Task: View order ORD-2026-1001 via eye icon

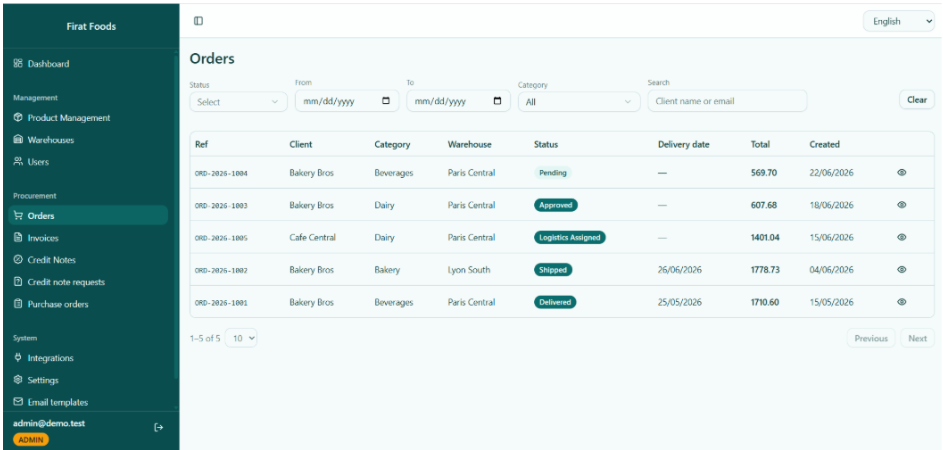Action: pyautogui.click(x=902, y=302)
